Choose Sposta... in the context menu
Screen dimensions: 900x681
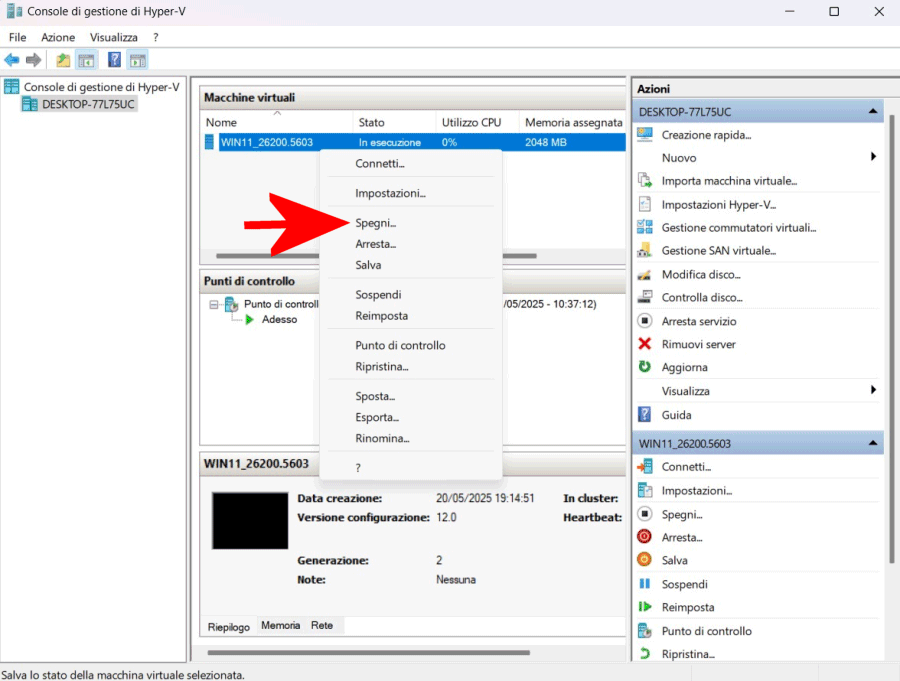click(x=410, y=396)
